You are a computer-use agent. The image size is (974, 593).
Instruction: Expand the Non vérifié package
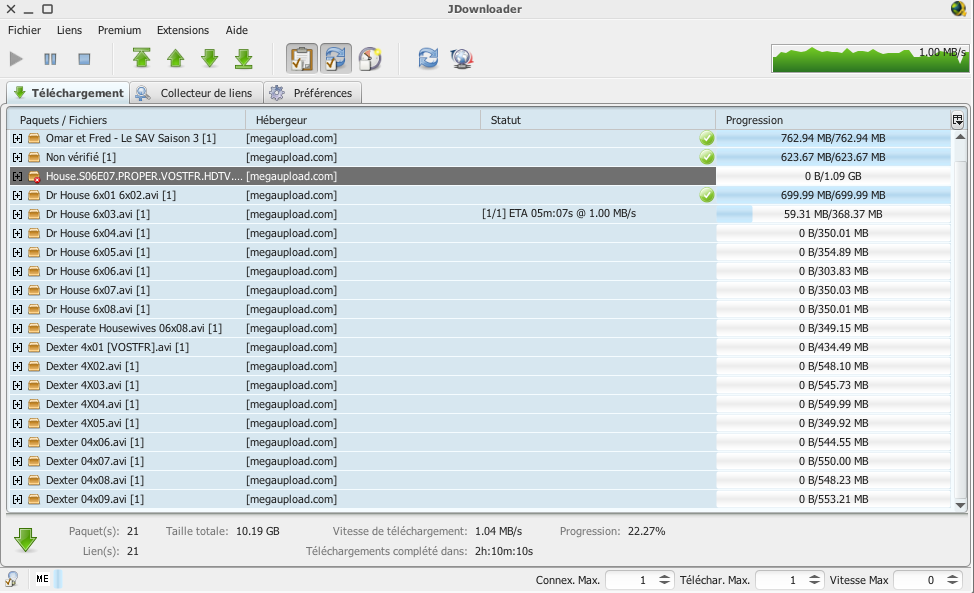pos(17,157)
